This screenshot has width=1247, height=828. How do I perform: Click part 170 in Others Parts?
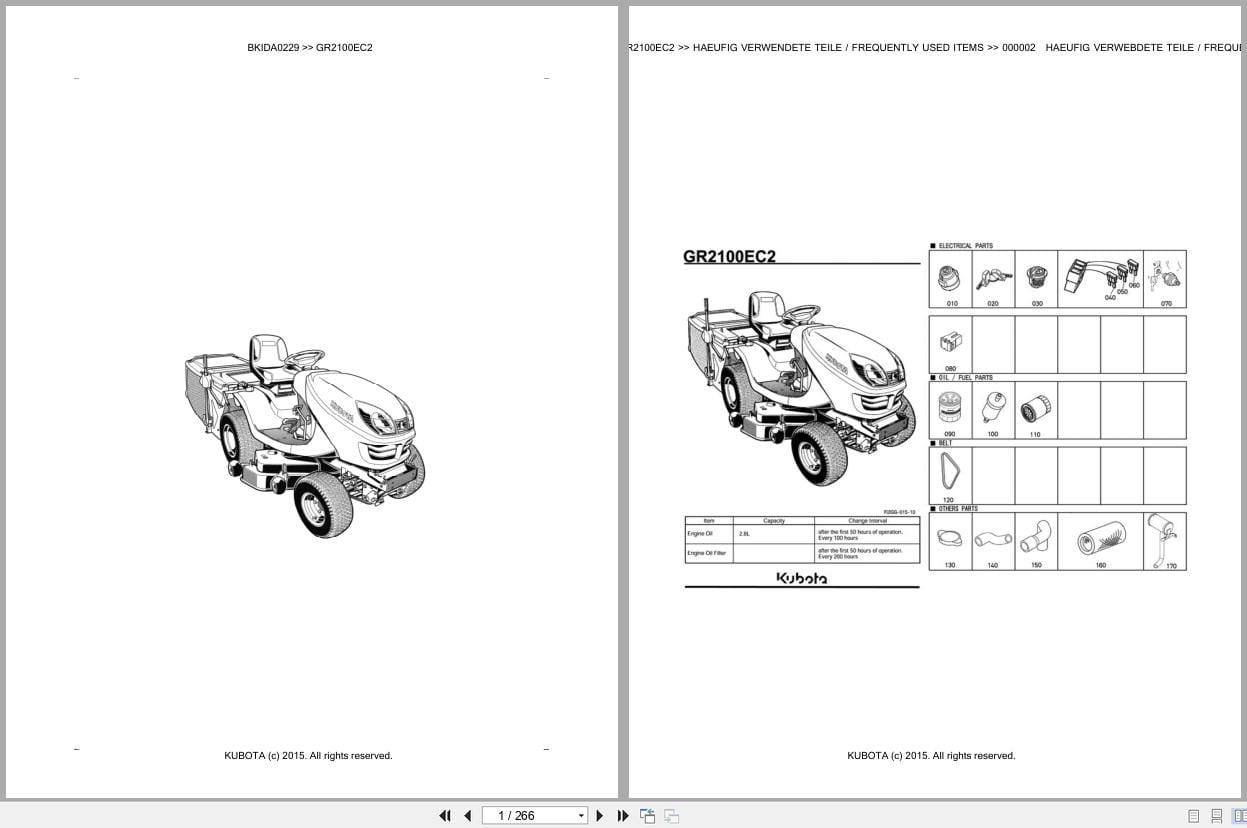point(1165,541)
